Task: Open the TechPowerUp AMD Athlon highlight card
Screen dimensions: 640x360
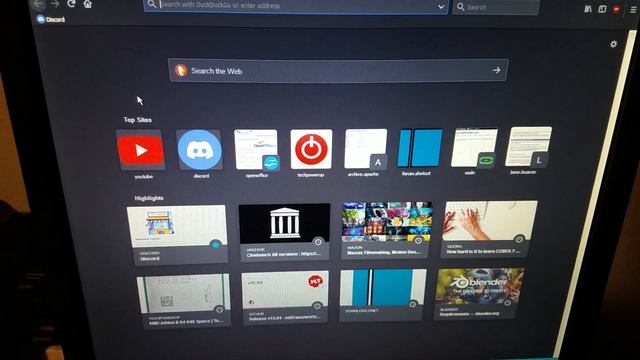Action: pyautogui.click(x=184, y=300)
